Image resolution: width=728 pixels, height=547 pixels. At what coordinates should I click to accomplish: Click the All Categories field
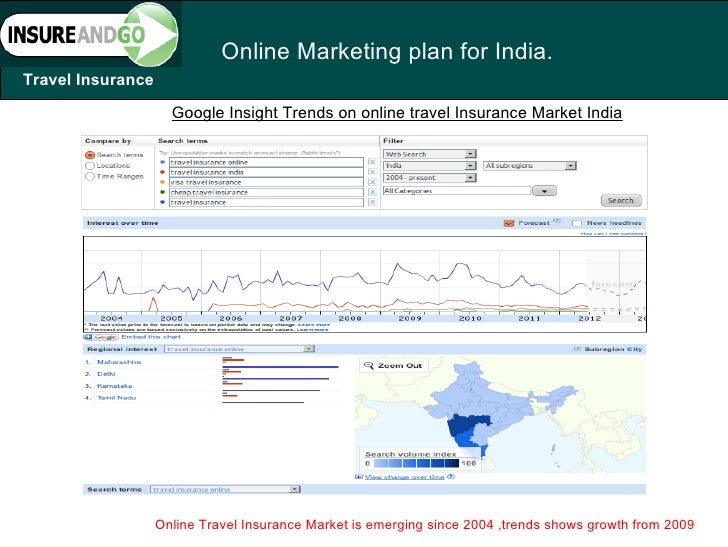[x=457, y=191]
